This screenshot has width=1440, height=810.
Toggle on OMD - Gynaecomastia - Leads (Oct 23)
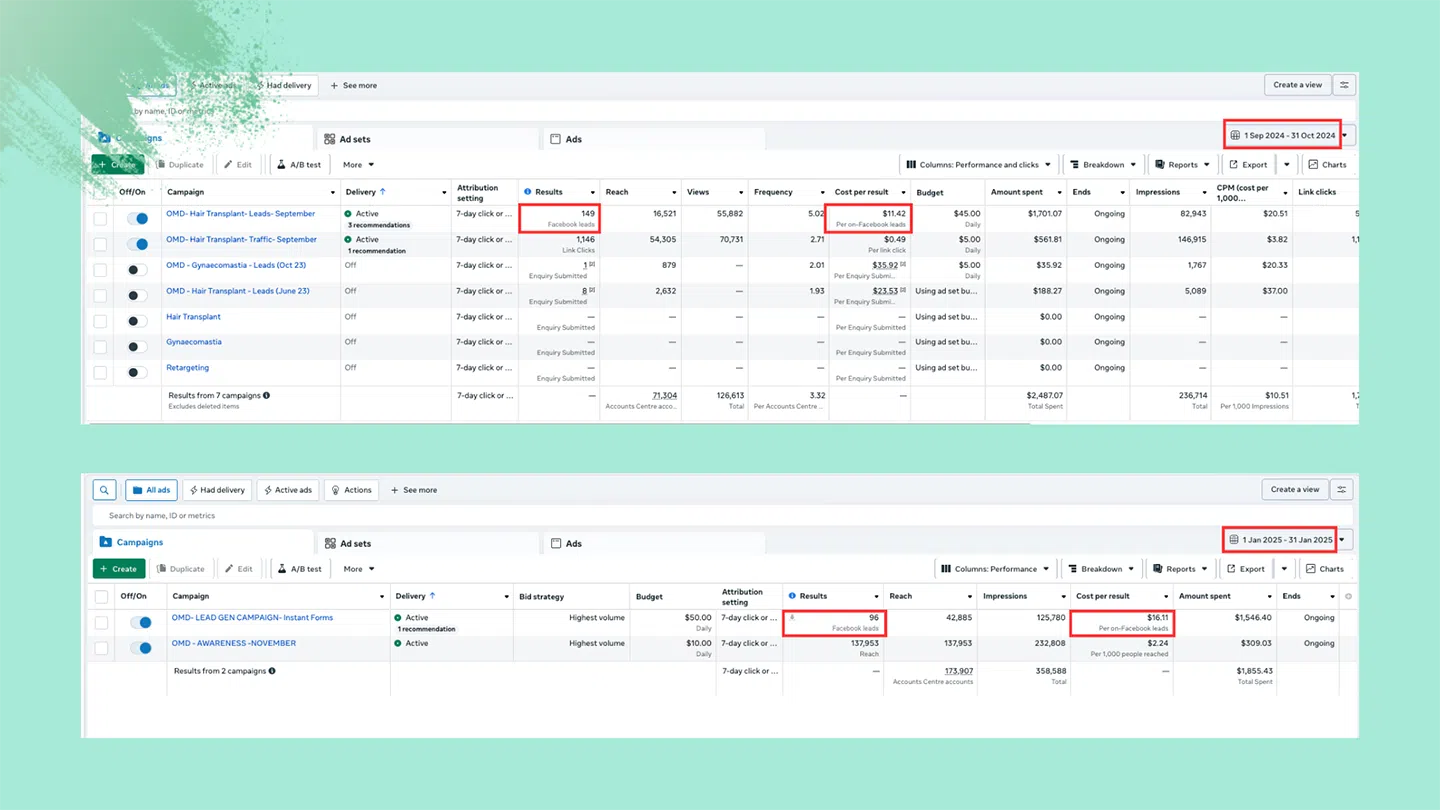coord(138,270)
